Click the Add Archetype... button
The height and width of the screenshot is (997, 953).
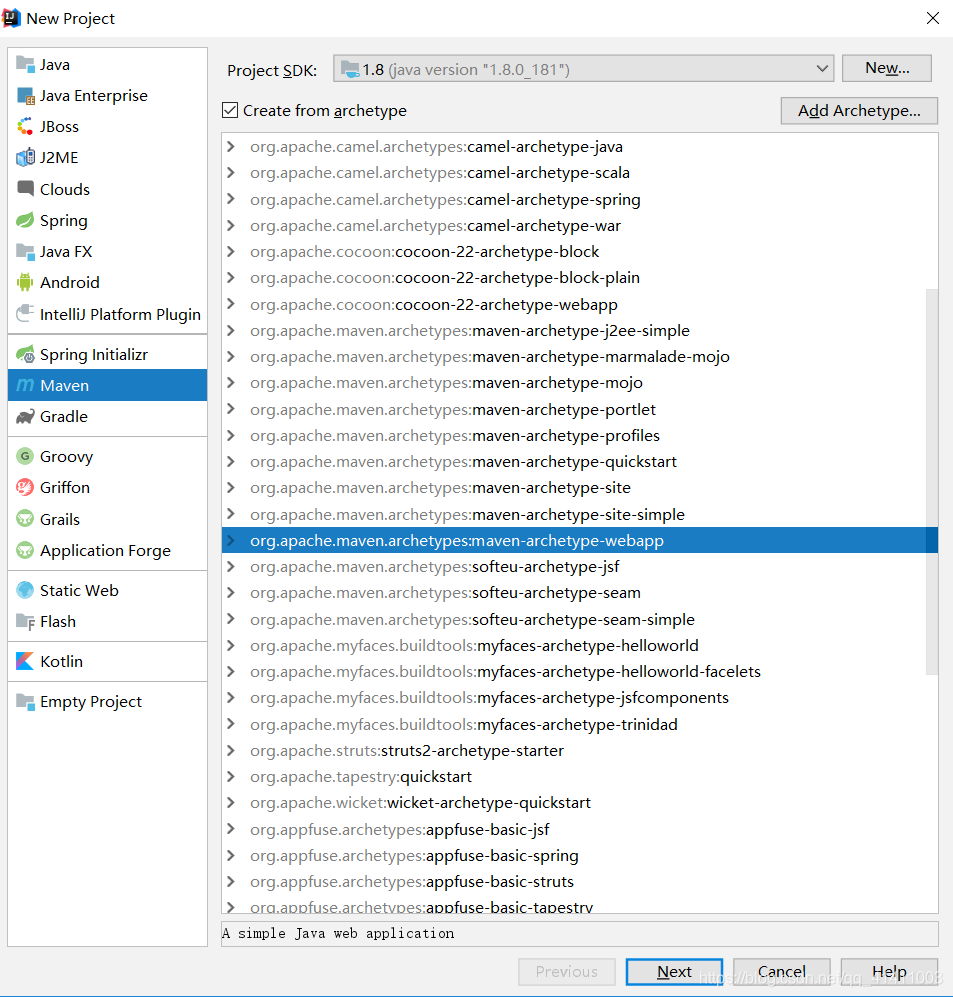tap(859, 111)
